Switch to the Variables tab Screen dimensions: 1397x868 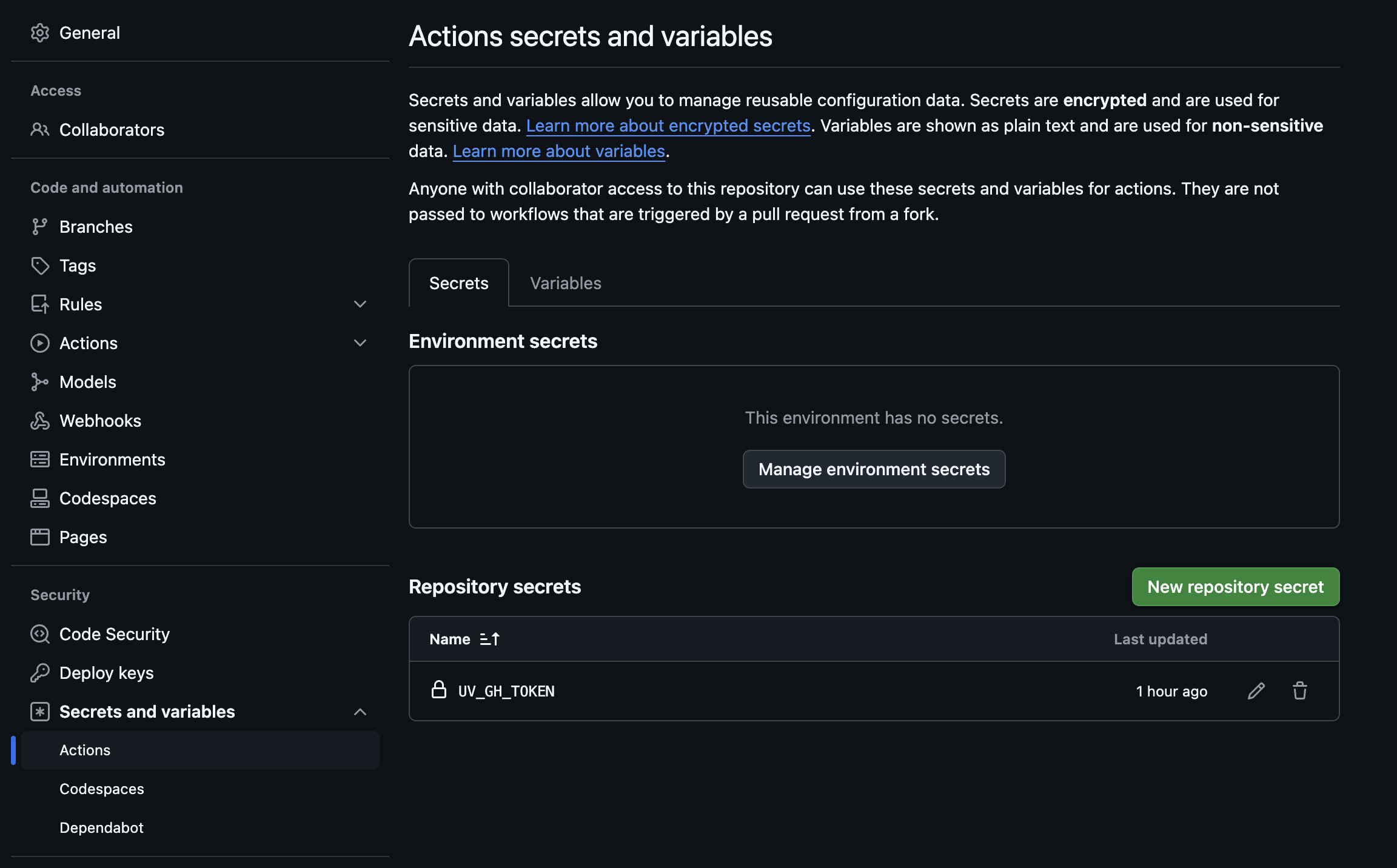[565, 283]
